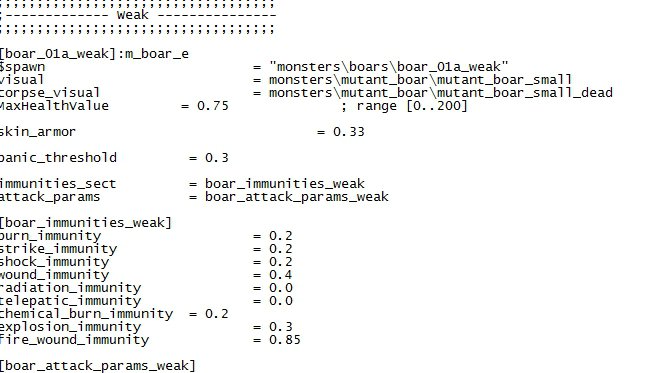658x373 pixels.
Task: Click the explosion_immunity value 0.3
Action: point(281,327)
